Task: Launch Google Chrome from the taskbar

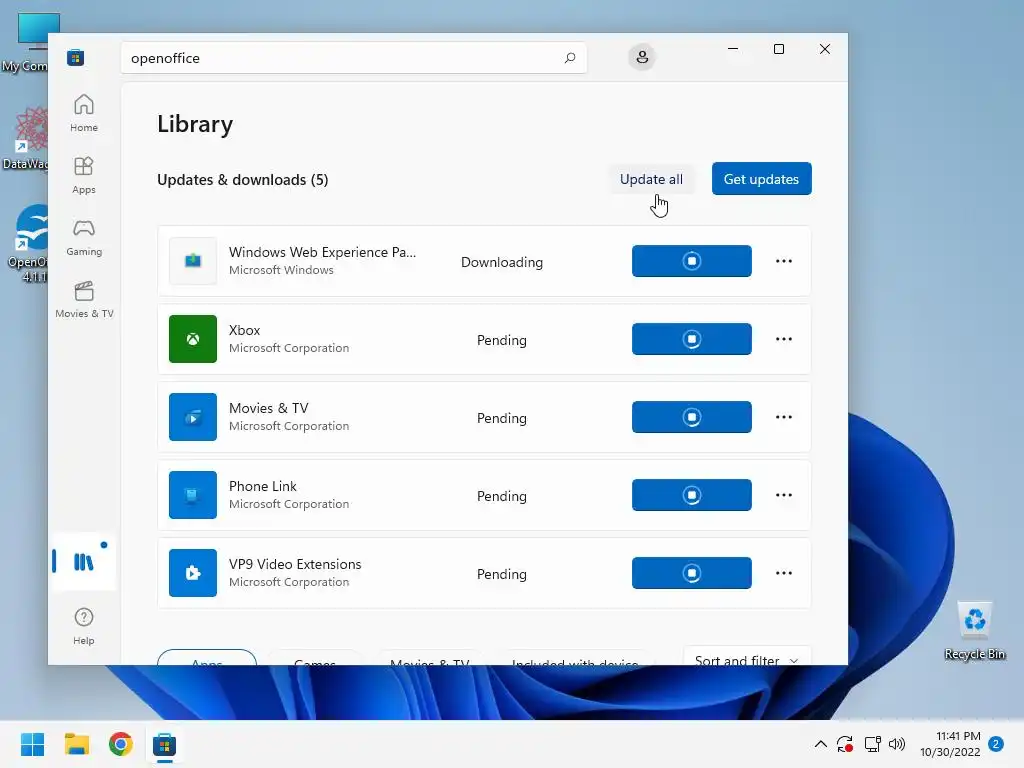Action: [121, 744]
